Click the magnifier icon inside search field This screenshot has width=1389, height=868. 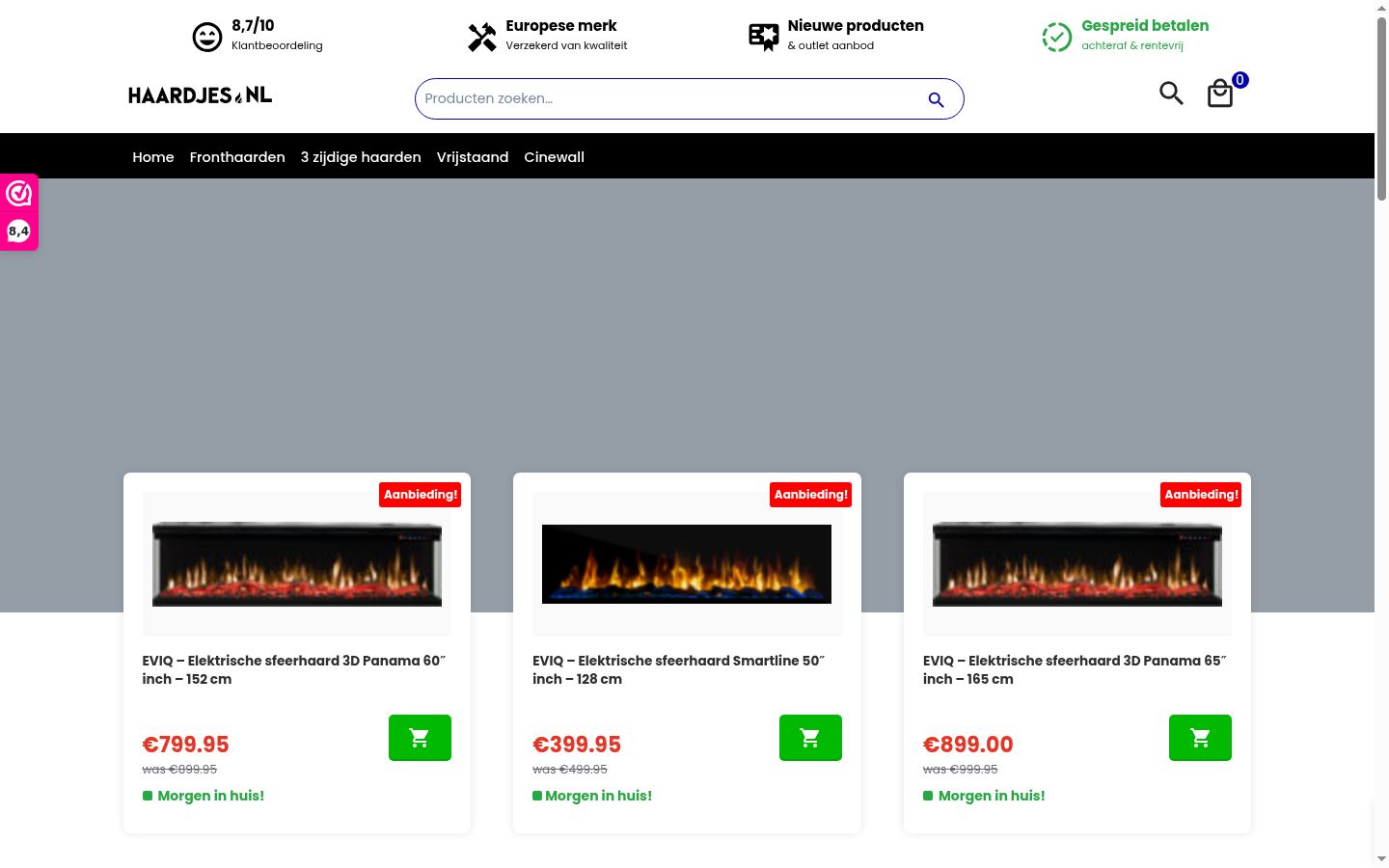click(x=936, y=99)
